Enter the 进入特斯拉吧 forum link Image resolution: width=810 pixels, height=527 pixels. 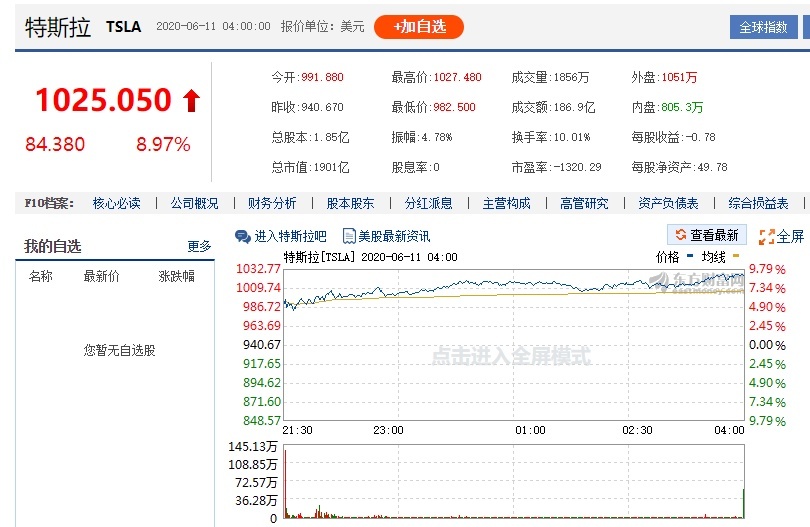pos(290,236)
